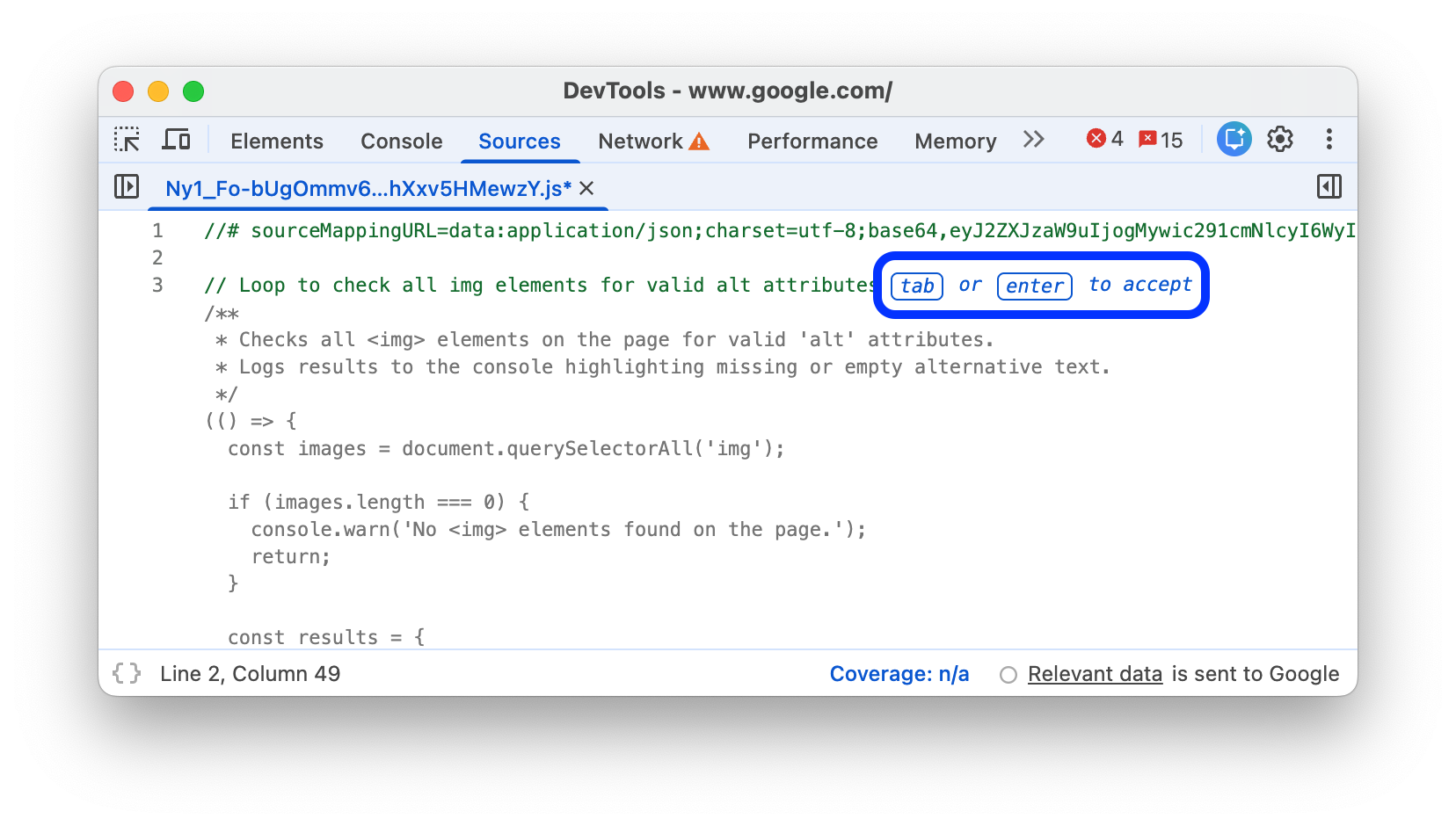Click the Network panel warning triangle

(700, 140)
